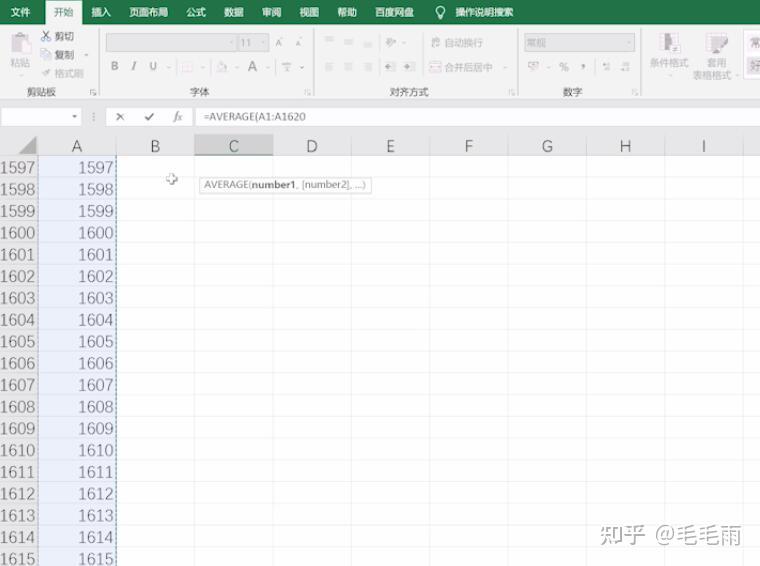The height and width of the screenshot is (566, 760).
Task: Click the Center alignment icon
Action: (348, 67)
